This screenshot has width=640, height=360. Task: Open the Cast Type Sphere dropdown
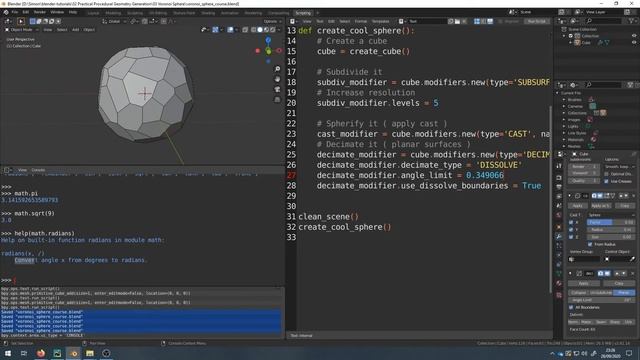611,215
